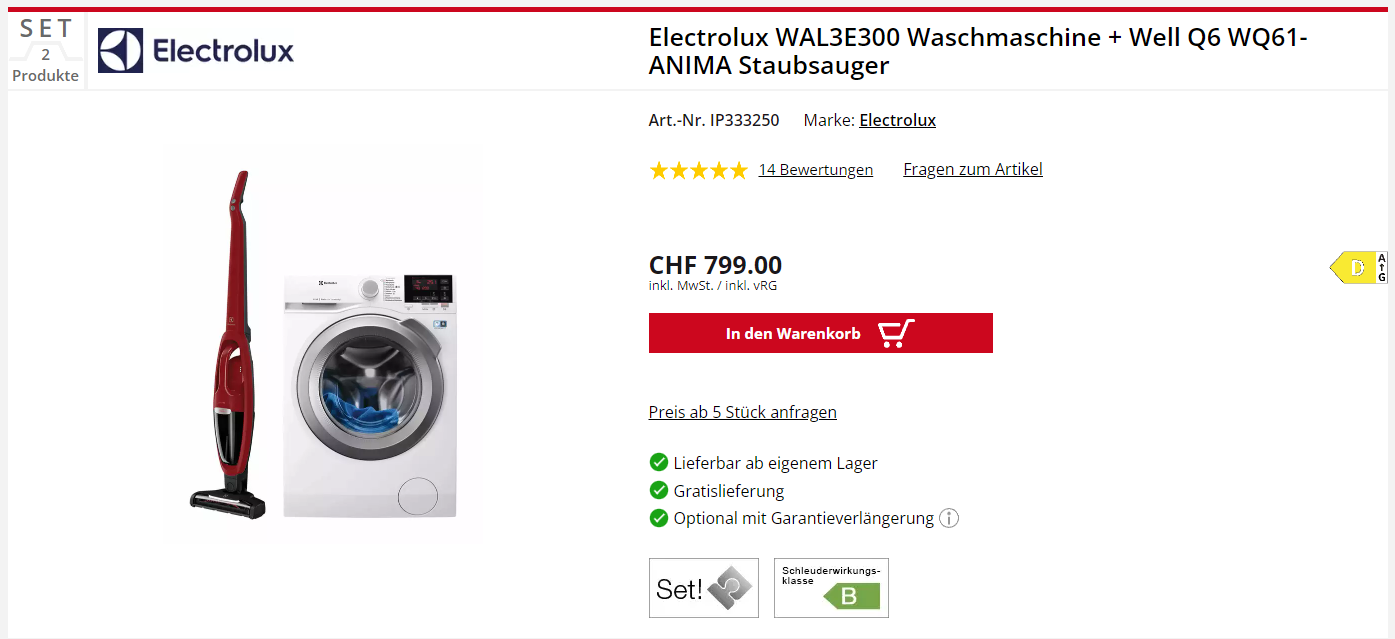
Task: Click the Electrolux brand logo
Action: pos(196,50)
